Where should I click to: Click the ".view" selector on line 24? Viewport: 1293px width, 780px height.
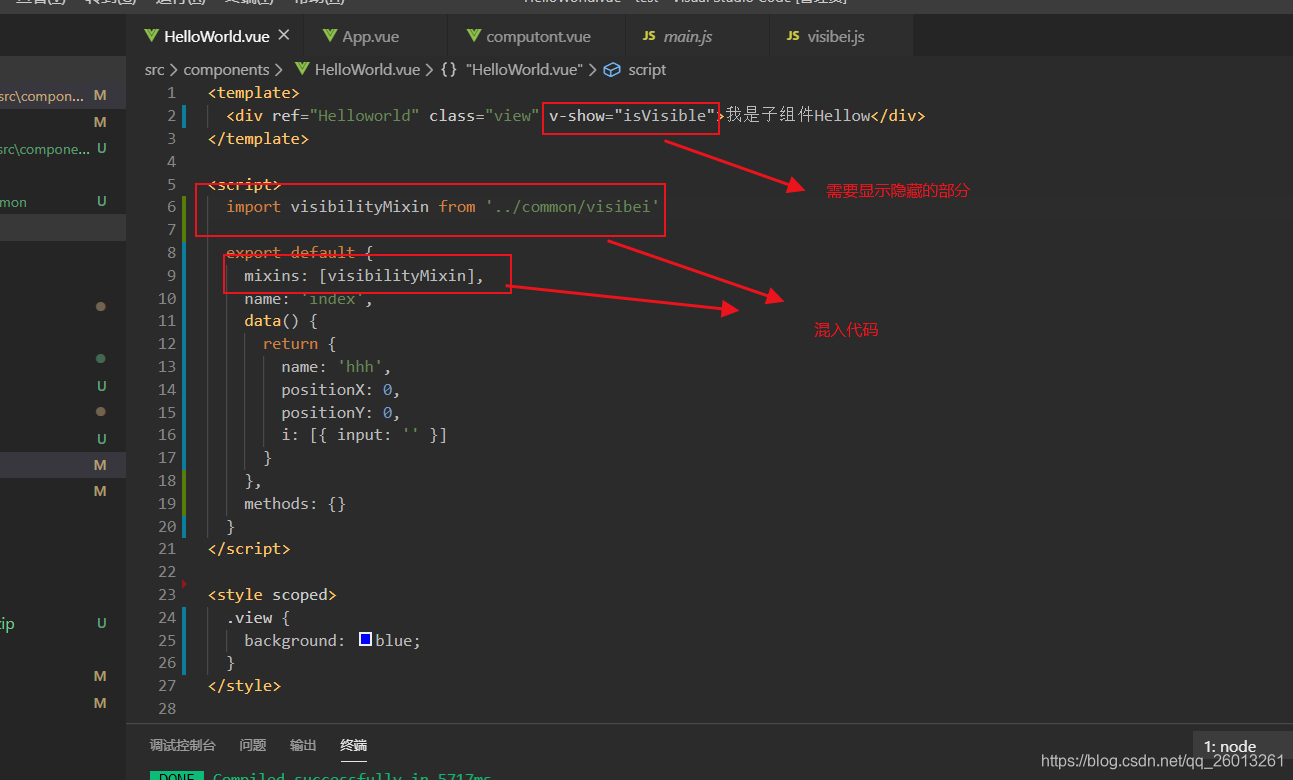249,618
